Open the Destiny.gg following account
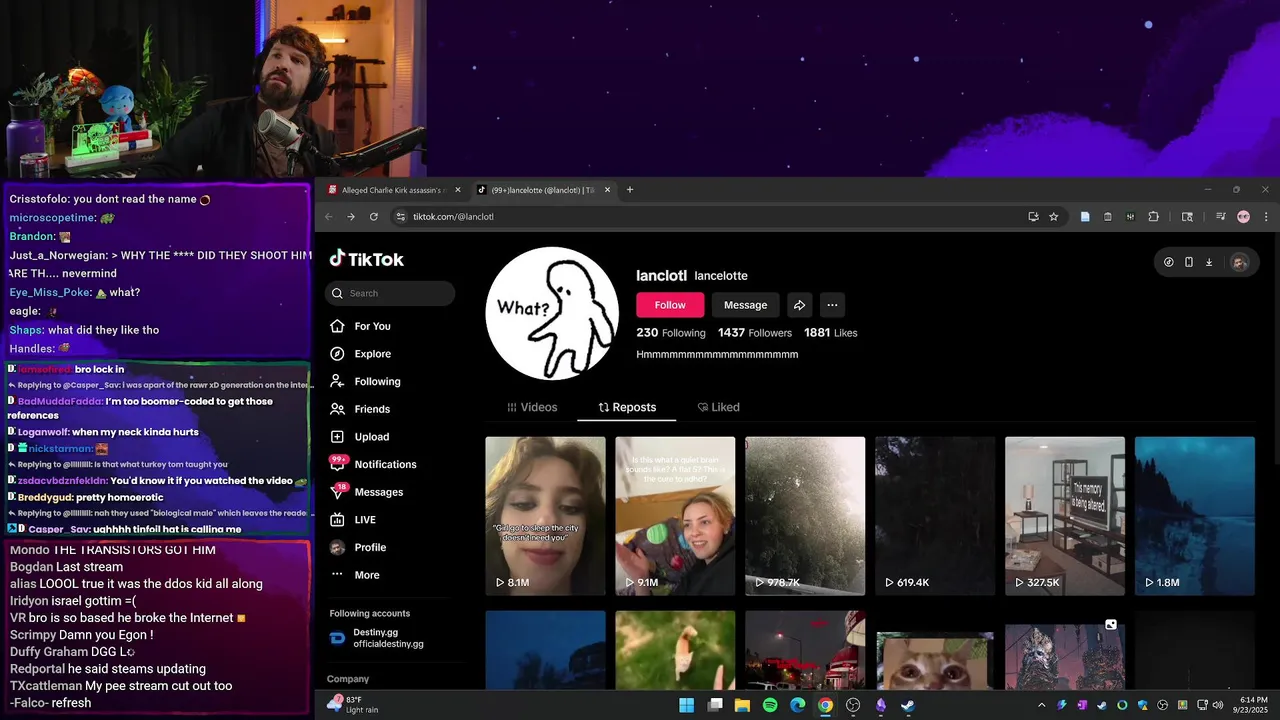The height and width of the screenshot is (720, 1280). click(x=377, y=638)
